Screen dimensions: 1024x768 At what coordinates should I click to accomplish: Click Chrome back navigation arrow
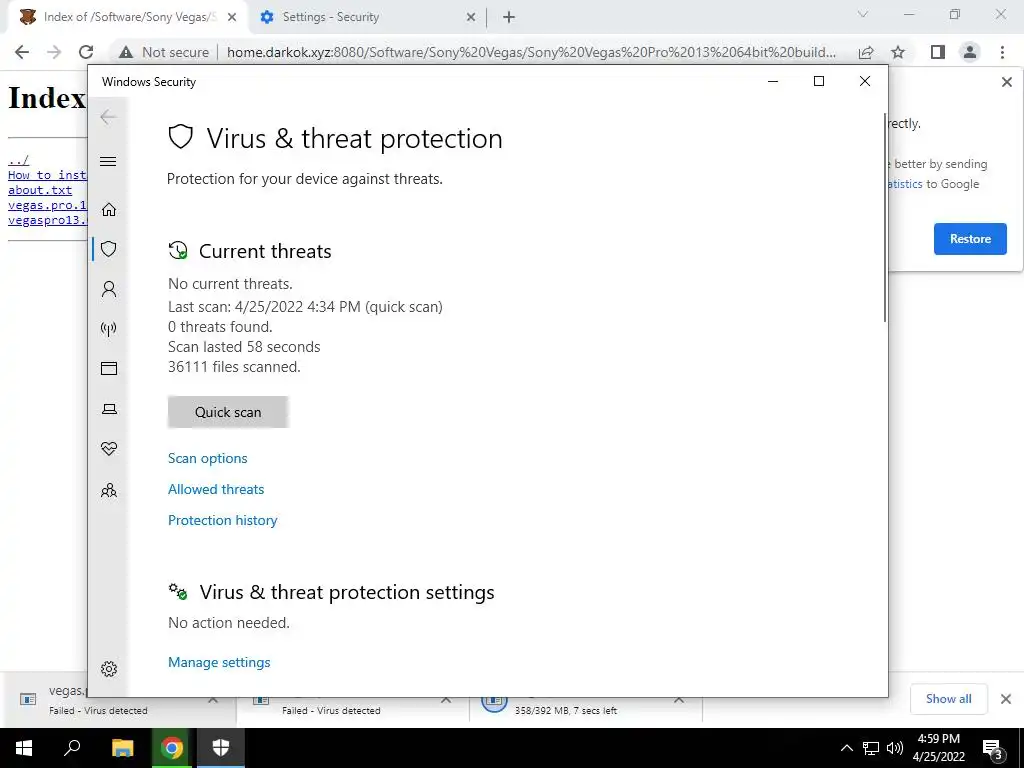(x=22, y=52)
